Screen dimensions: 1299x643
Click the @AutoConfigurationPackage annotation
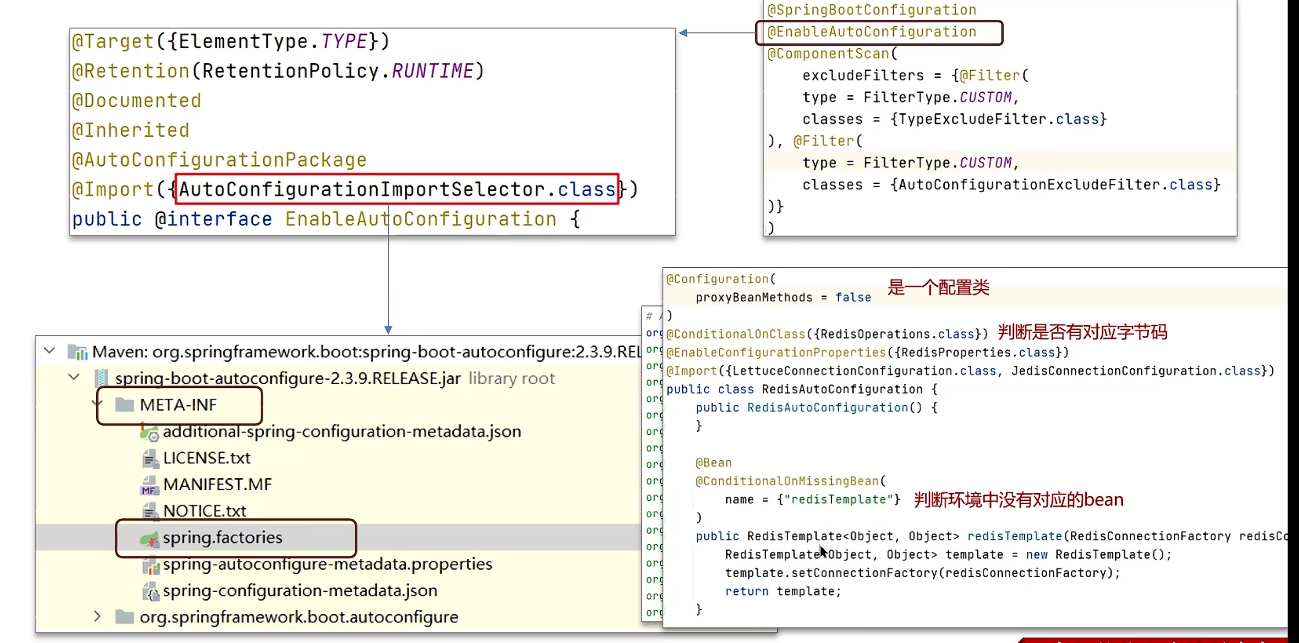click(x=219, y=160)
